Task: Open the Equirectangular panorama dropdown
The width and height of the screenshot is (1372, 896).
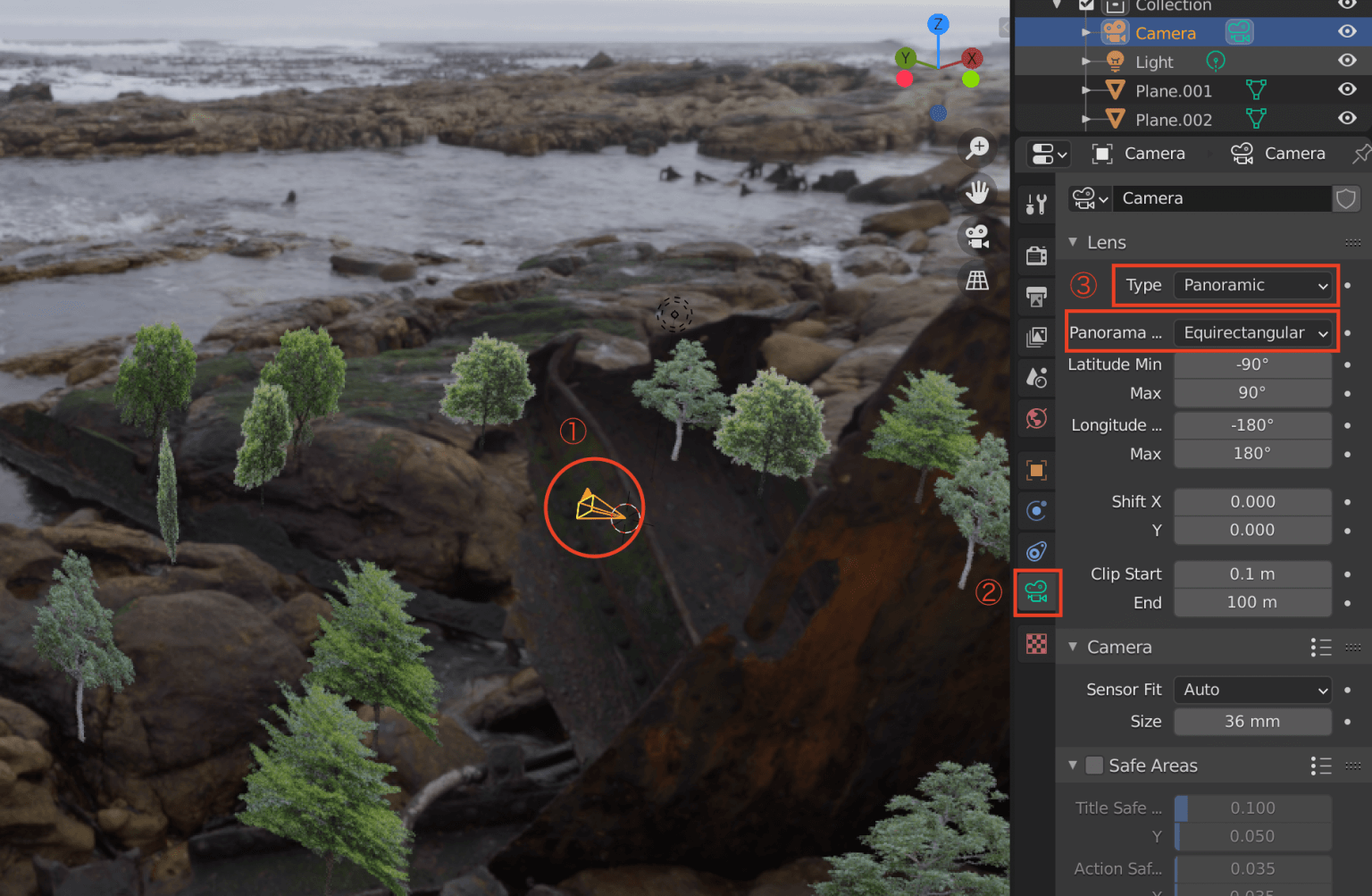Action: tap(1254, 332)
